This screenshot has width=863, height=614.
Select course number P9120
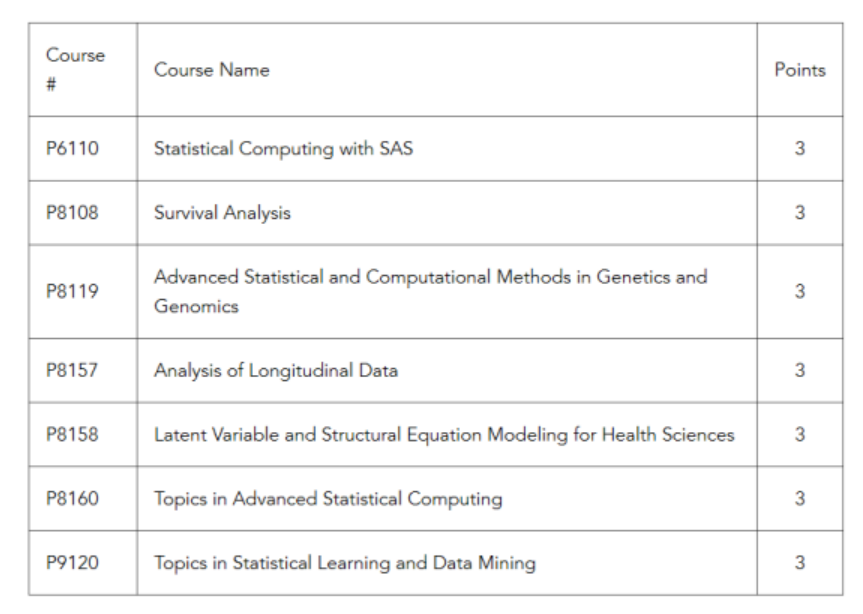72,562
